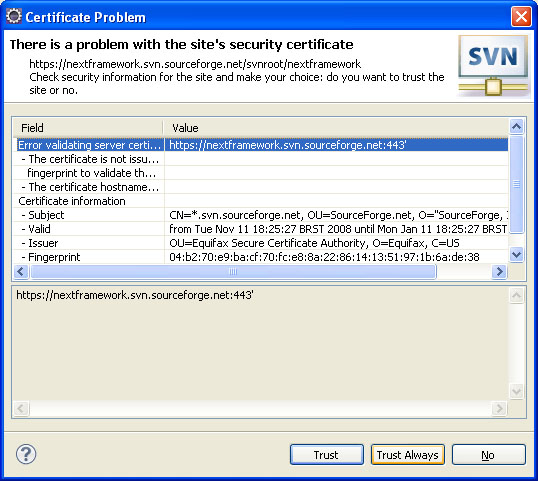Click the table's vertical scrollbar thumb
Image resolution: width=538 pixels, height=481 pixels.
point(516,184)
